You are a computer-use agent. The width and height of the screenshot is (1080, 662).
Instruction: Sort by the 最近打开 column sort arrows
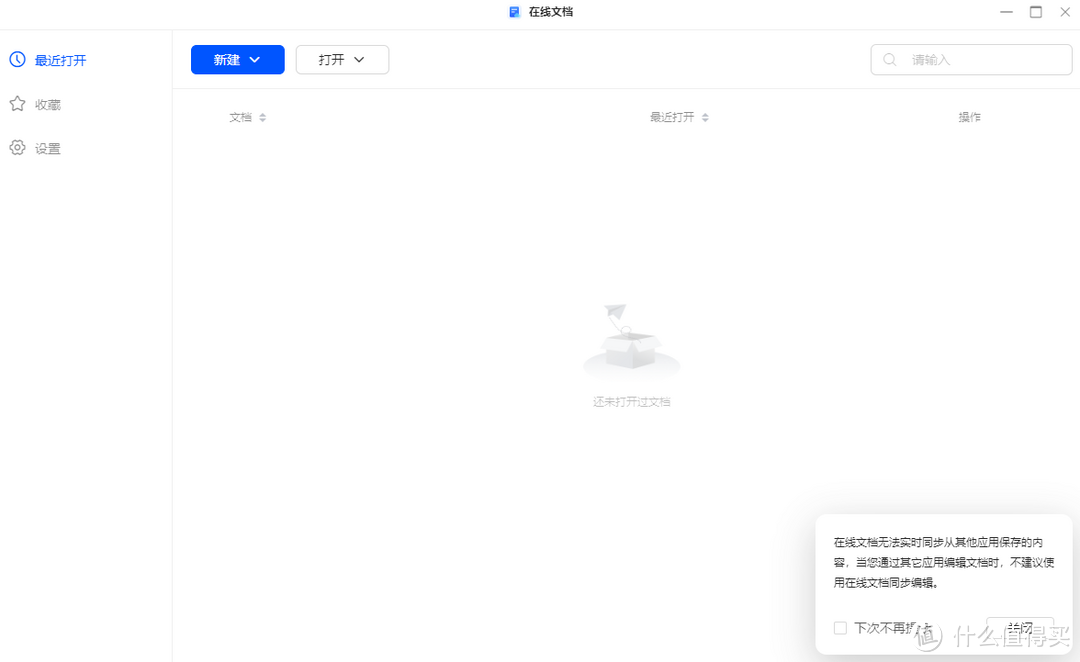(x=705, y=117)
